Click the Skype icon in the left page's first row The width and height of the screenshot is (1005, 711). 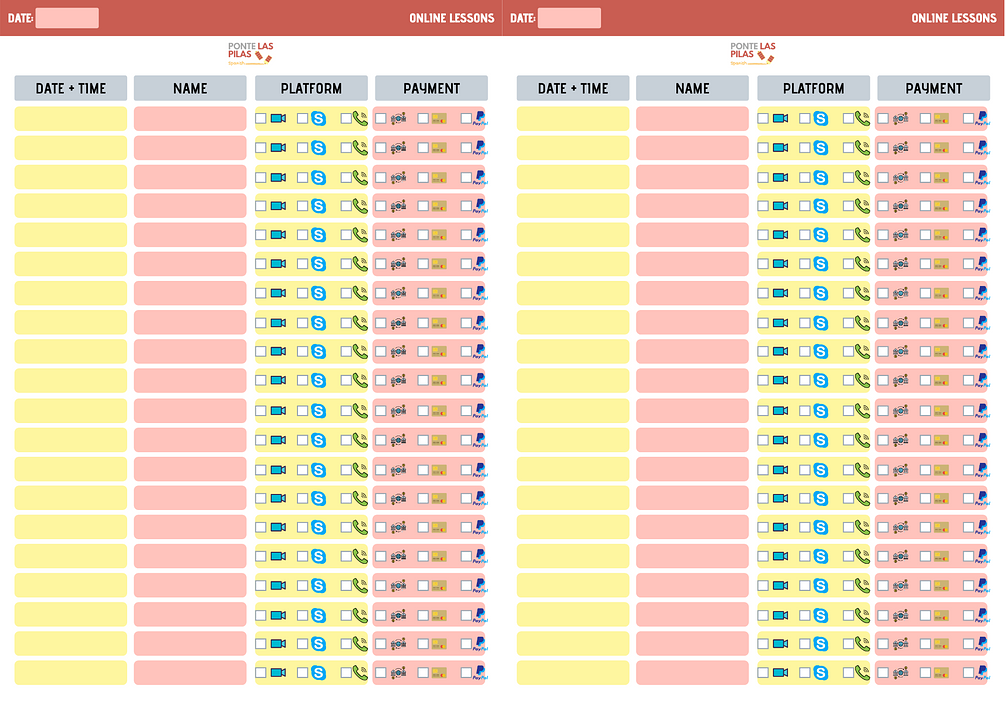coord(319,119)
